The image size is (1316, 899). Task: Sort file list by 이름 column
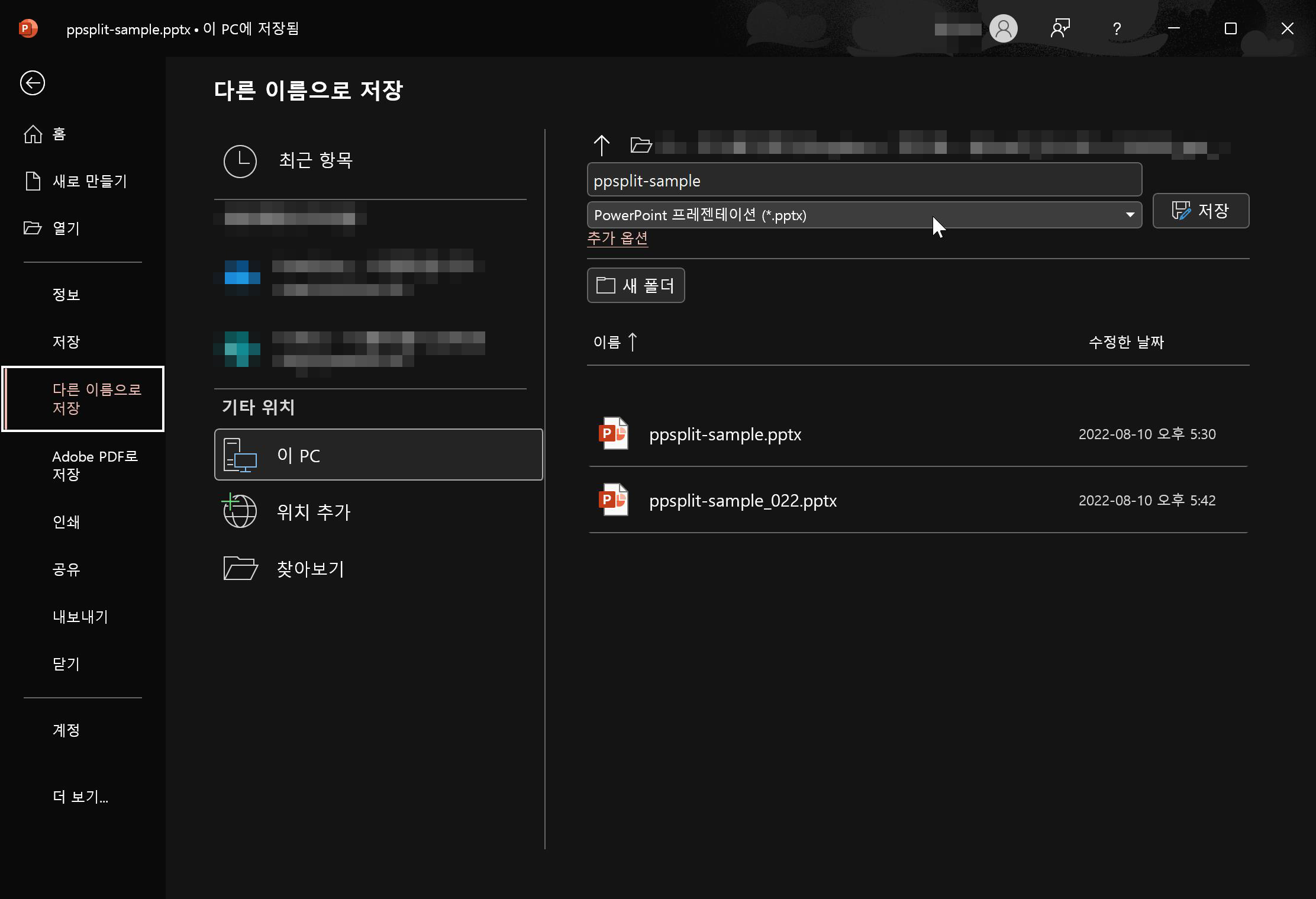pos(607,342)
